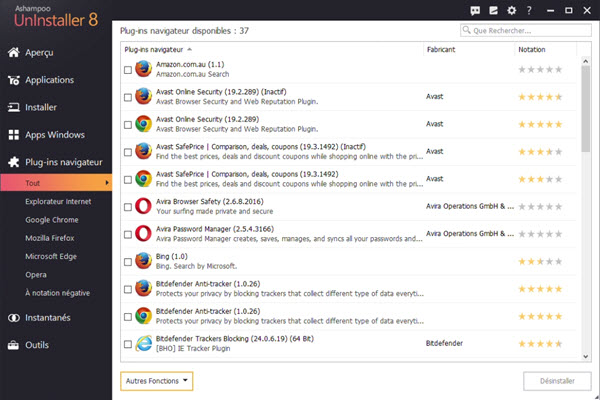Viewport: 600px width, 400px height.
Task: Click star rating of Amazon.com.au row
Action: click(x=540, y=69)
